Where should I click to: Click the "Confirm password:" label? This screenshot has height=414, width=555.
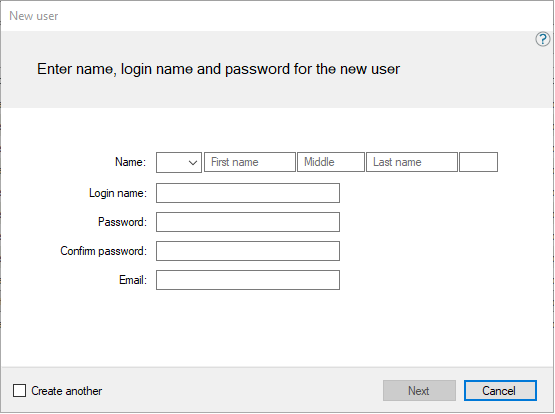click(103, 251)
